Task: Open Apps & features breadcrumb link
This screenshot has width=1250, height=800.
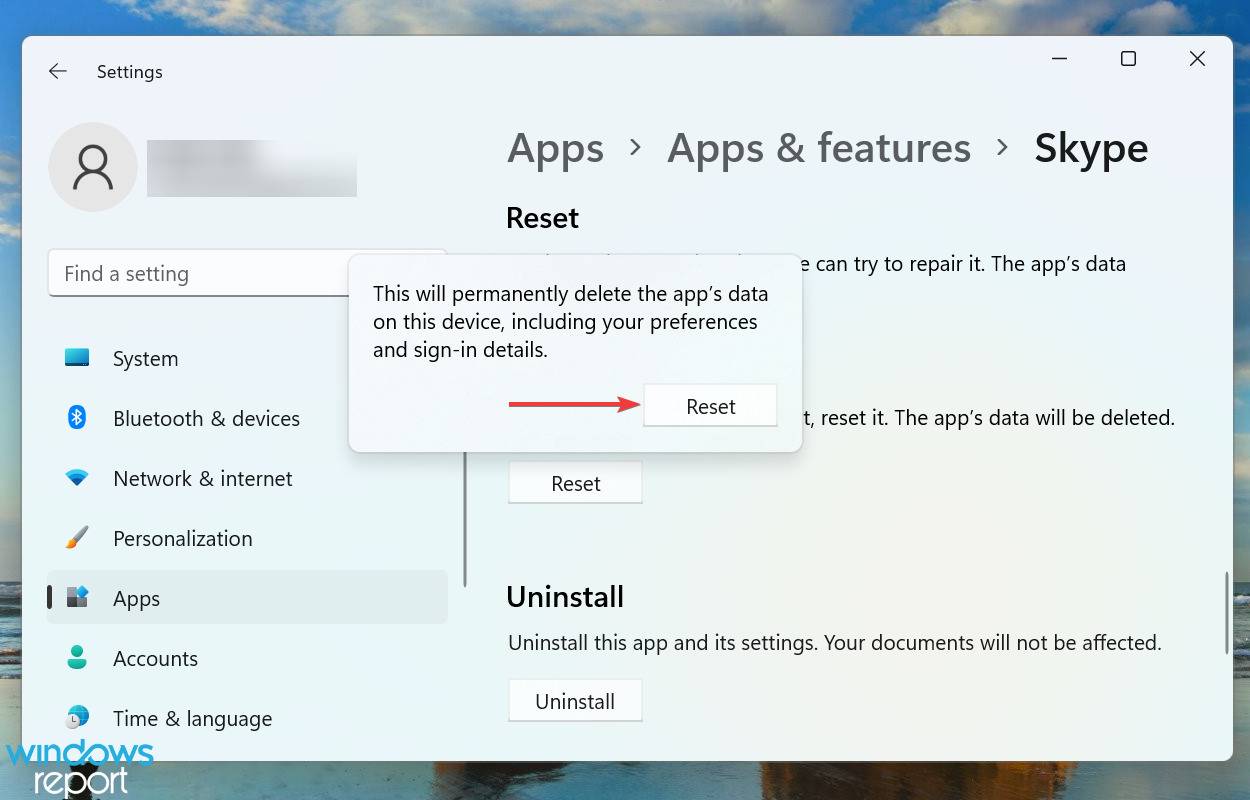Action: tap(818, 148)
